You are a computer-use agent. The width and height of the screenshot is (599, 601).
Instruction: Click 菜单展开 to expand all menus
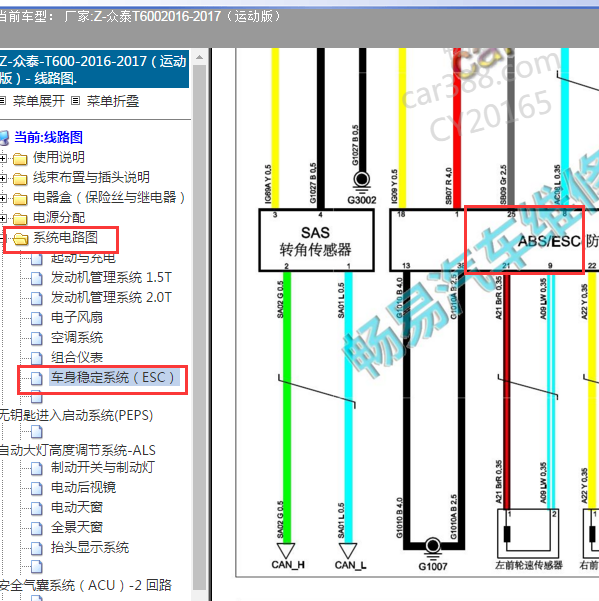[38, 101]
